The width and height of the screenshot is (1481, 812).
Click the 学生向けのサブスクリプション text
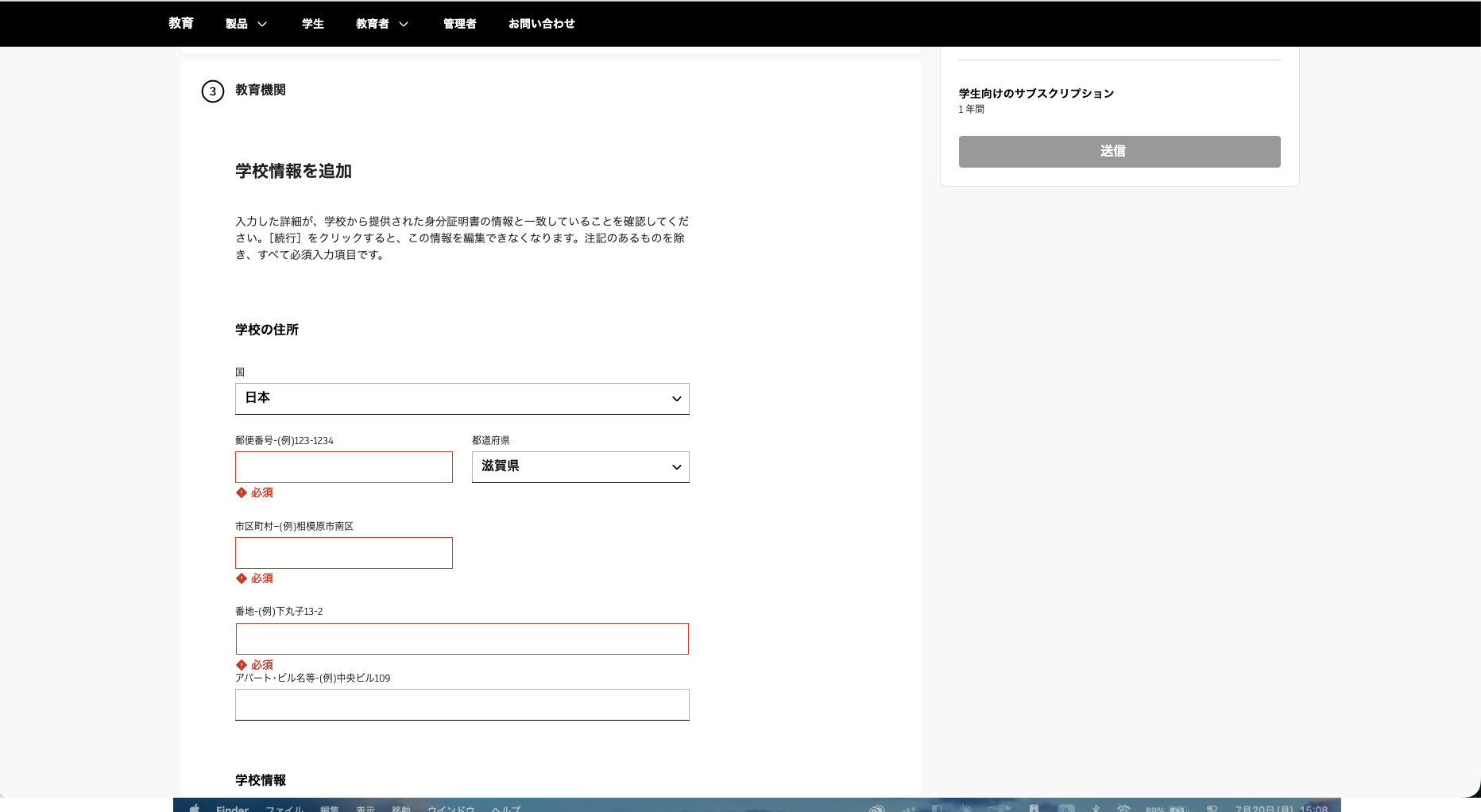pos(1036,93)
